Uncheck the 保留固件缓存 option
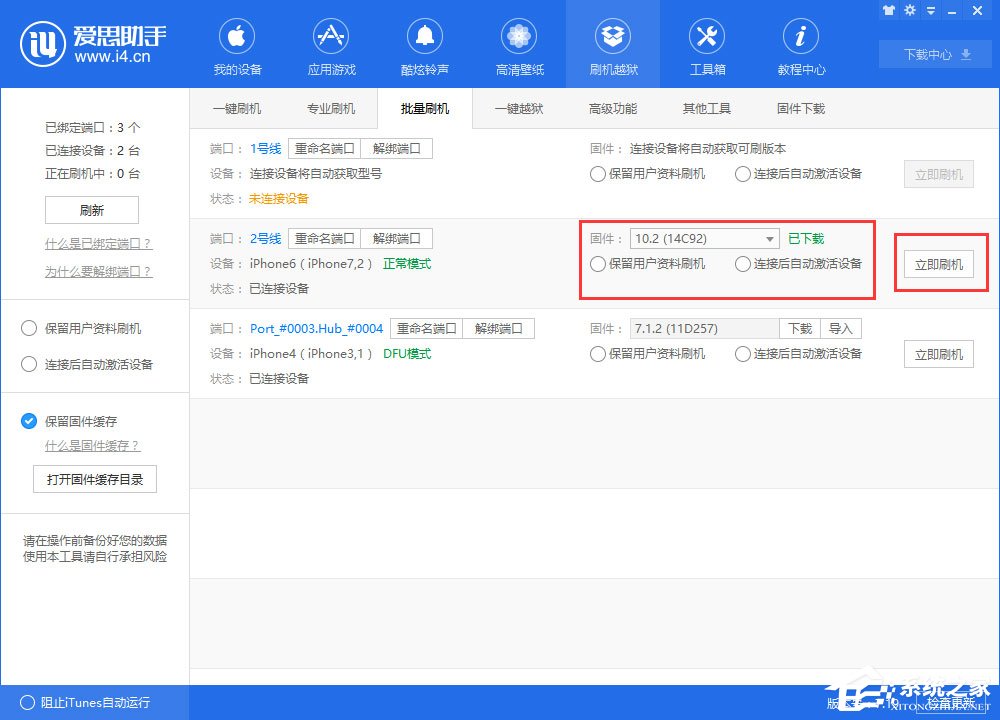Image resolution: width=1000 pixels, height=720 pixels. [x=27, y=421]
